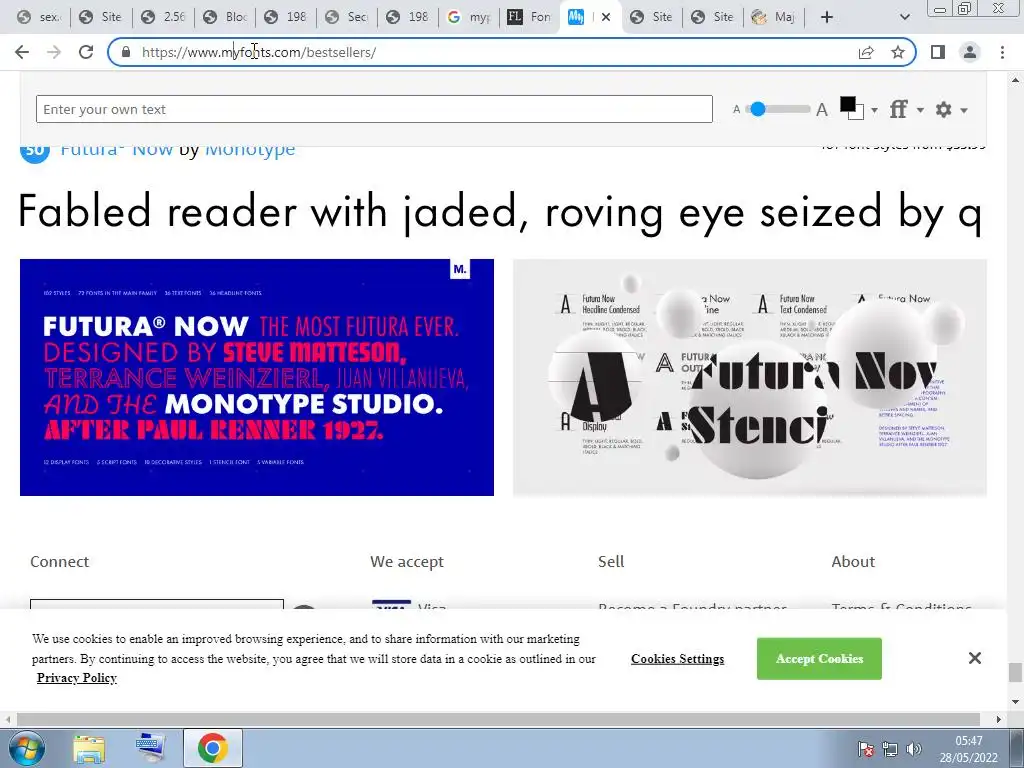Expand the ligatures dropdown arrow
The width and height of the screenshot is (1024, 768).
[x=920, y=110]
